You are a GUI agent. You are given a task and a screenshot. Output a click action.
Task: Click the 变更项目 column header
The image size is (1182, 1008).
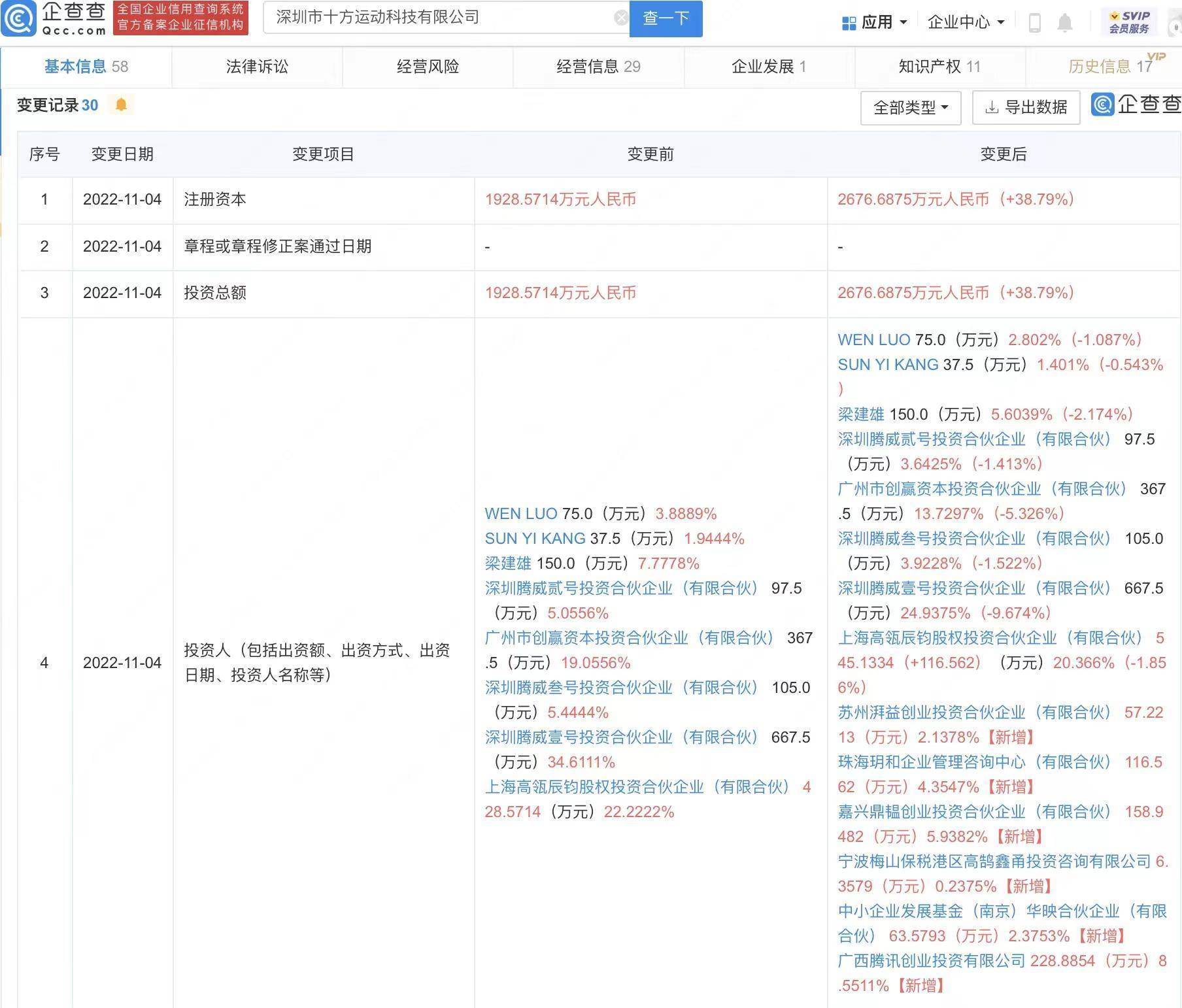pyautogui.click(x=323, y=154)
